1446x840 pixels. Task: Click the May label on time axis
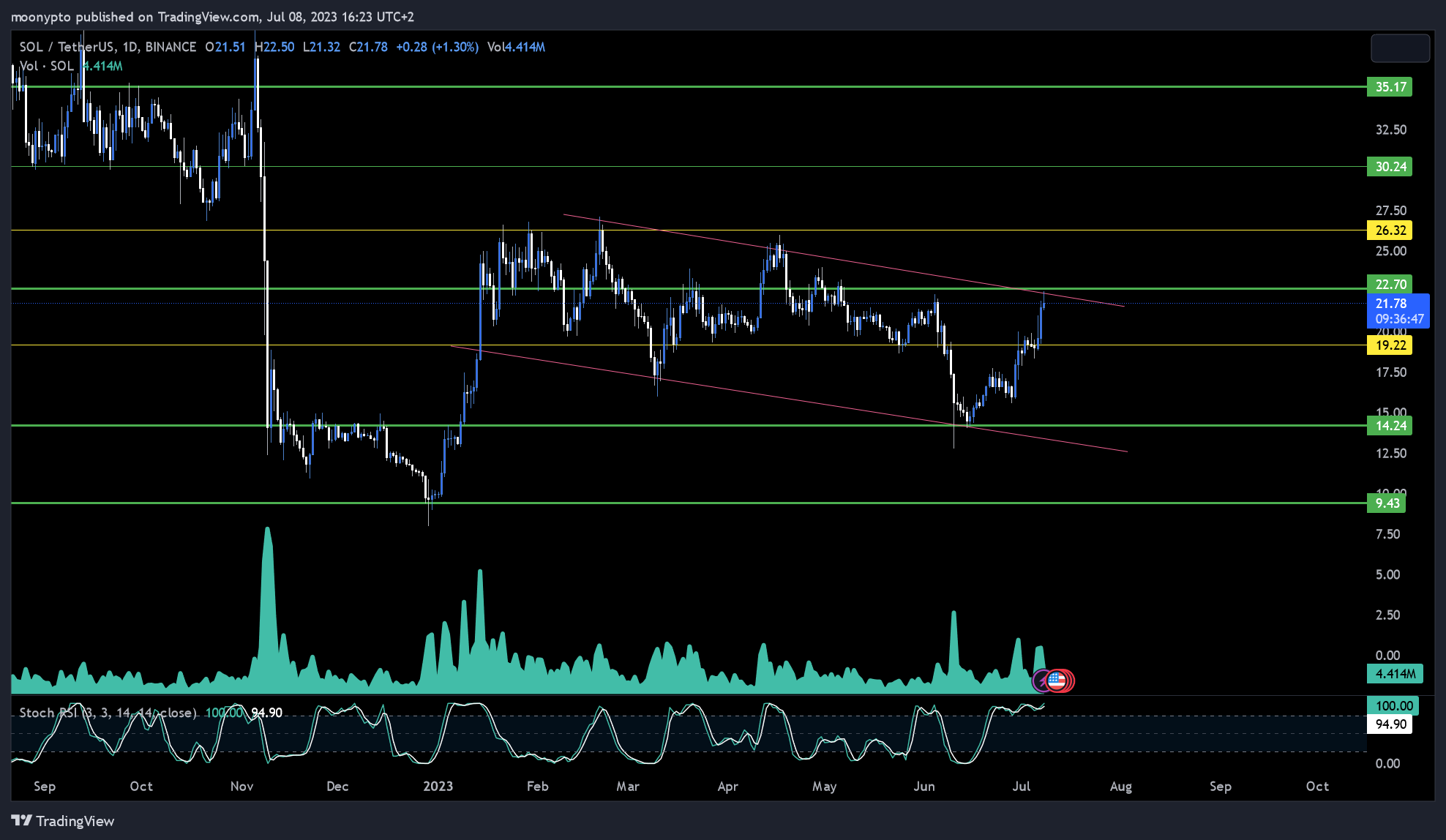click(824, 787)
